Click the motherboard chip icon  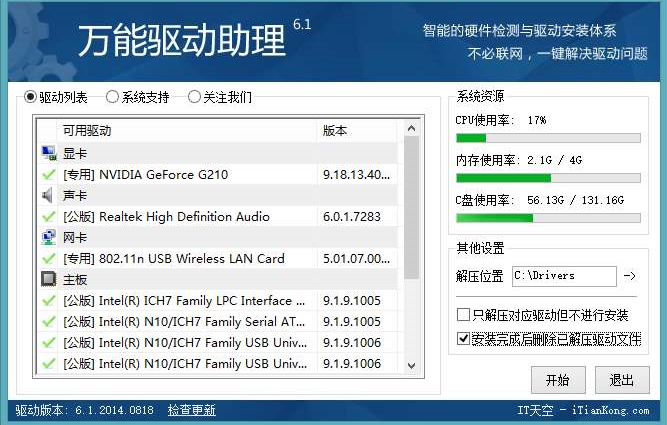coord(48,279)
